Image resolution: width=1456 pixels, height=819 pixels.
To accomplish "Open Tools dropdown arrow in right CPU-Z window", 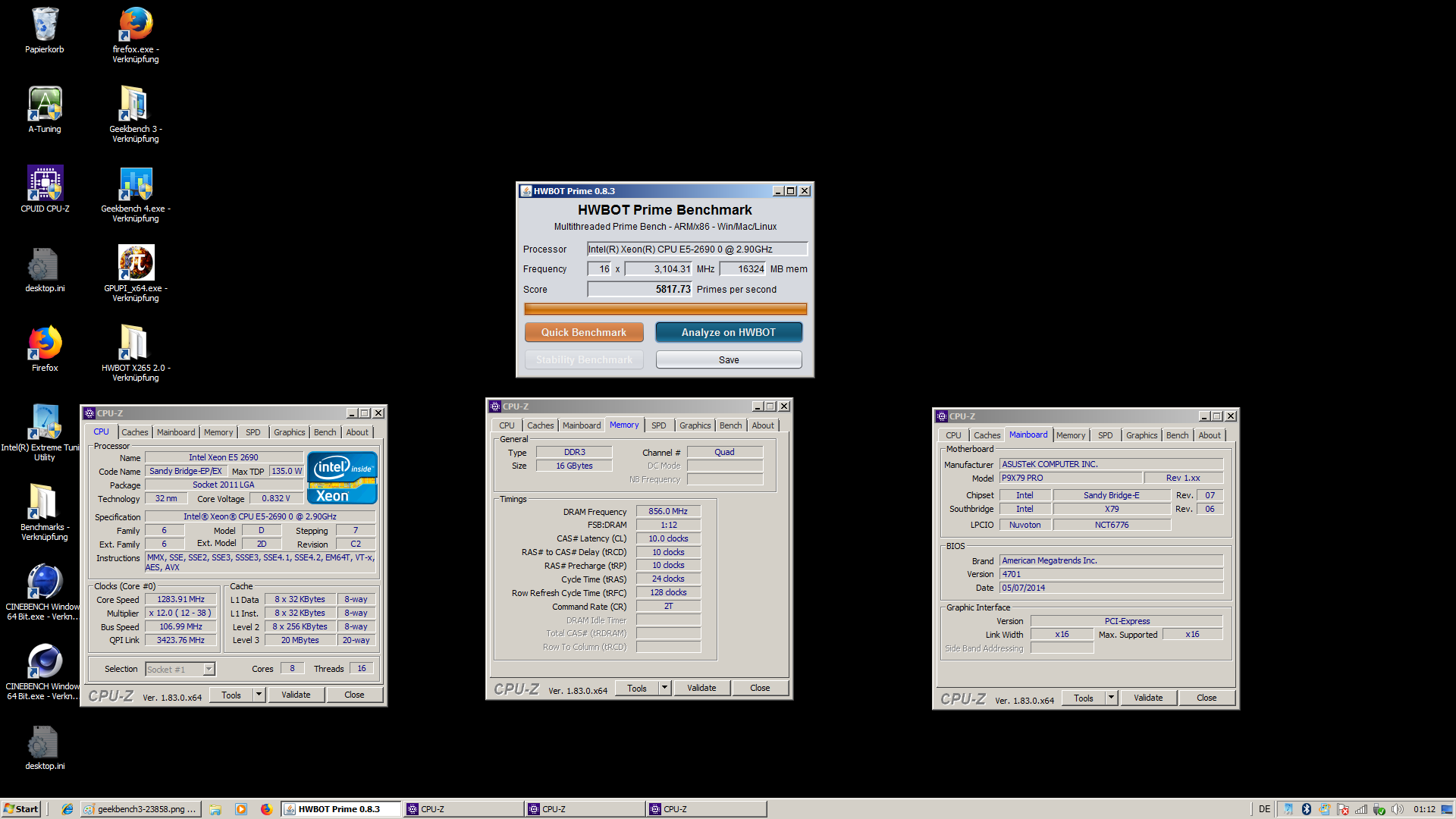I will click(x=1111, y=698).
